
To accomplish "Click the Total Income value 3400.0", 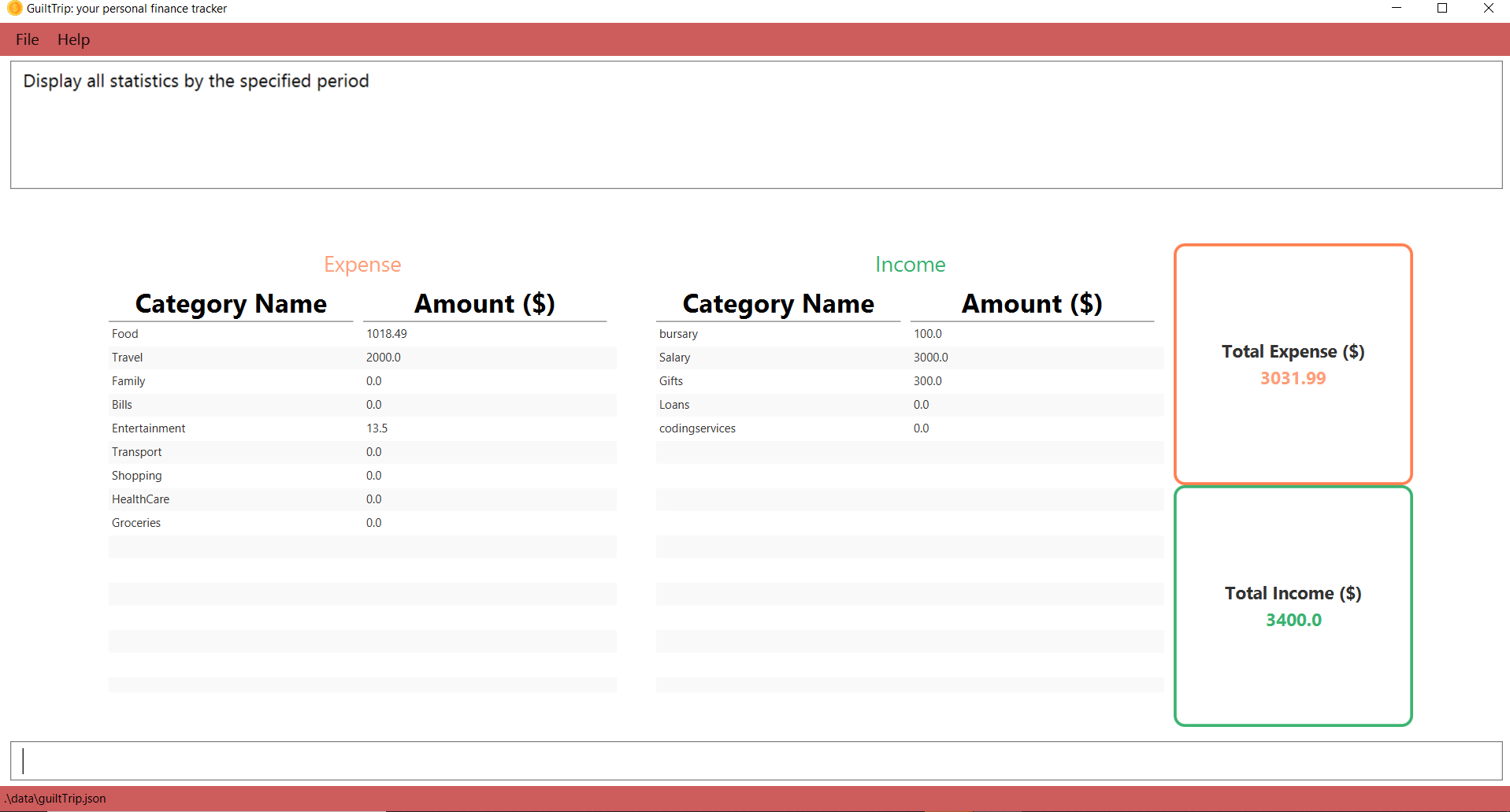I will pos(1293,620).
